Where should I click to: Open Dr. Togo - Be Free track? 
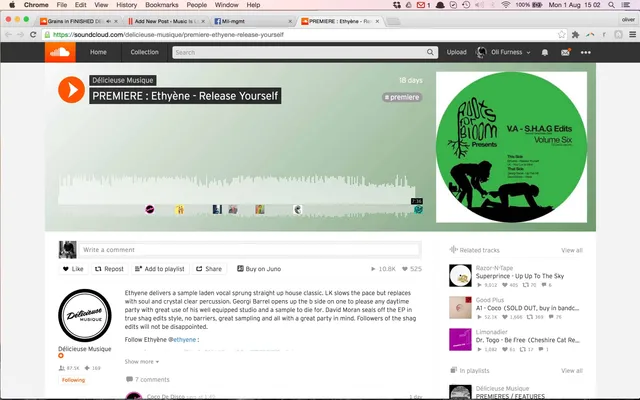tap(528, 340)
